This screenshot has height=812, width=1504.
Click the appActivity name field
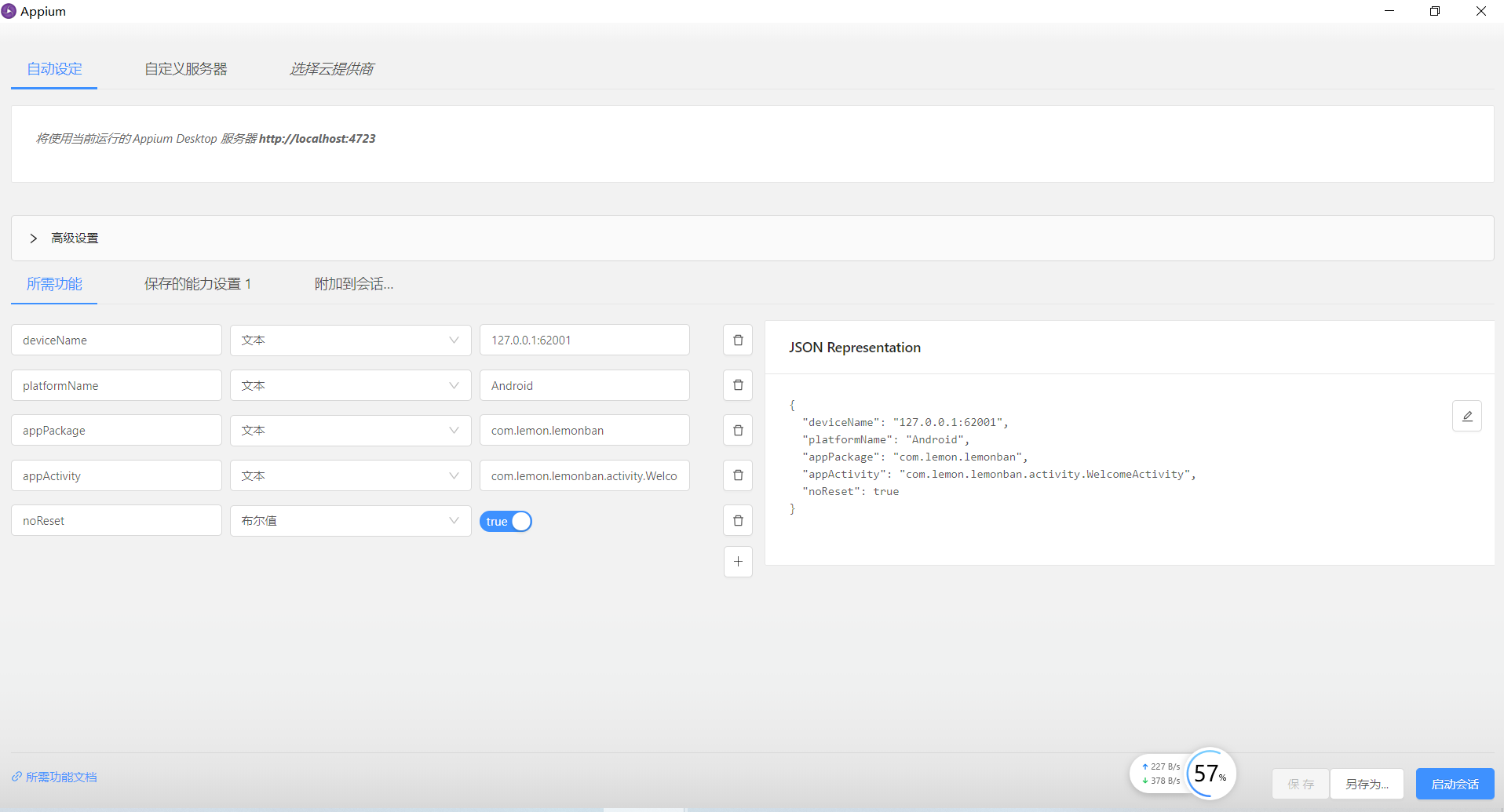116,475
